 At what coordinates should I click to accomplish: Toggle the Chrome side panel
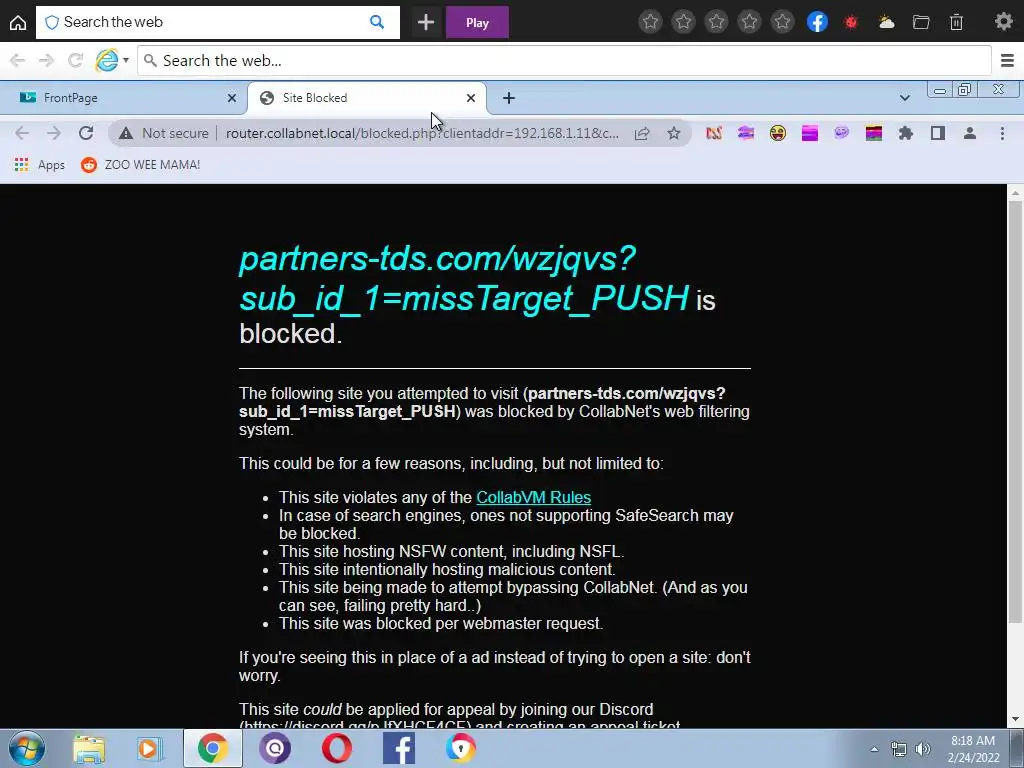tap(938, 133)
